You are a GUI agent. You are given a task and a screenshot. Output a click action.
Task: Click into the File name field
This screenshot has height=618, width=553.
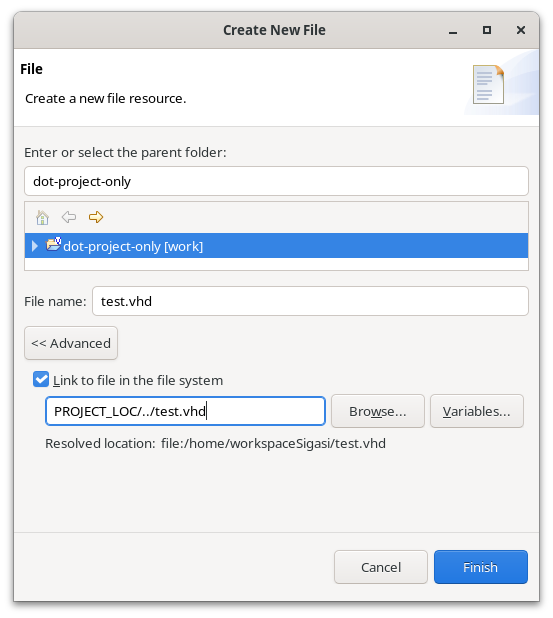pos(310,301)
